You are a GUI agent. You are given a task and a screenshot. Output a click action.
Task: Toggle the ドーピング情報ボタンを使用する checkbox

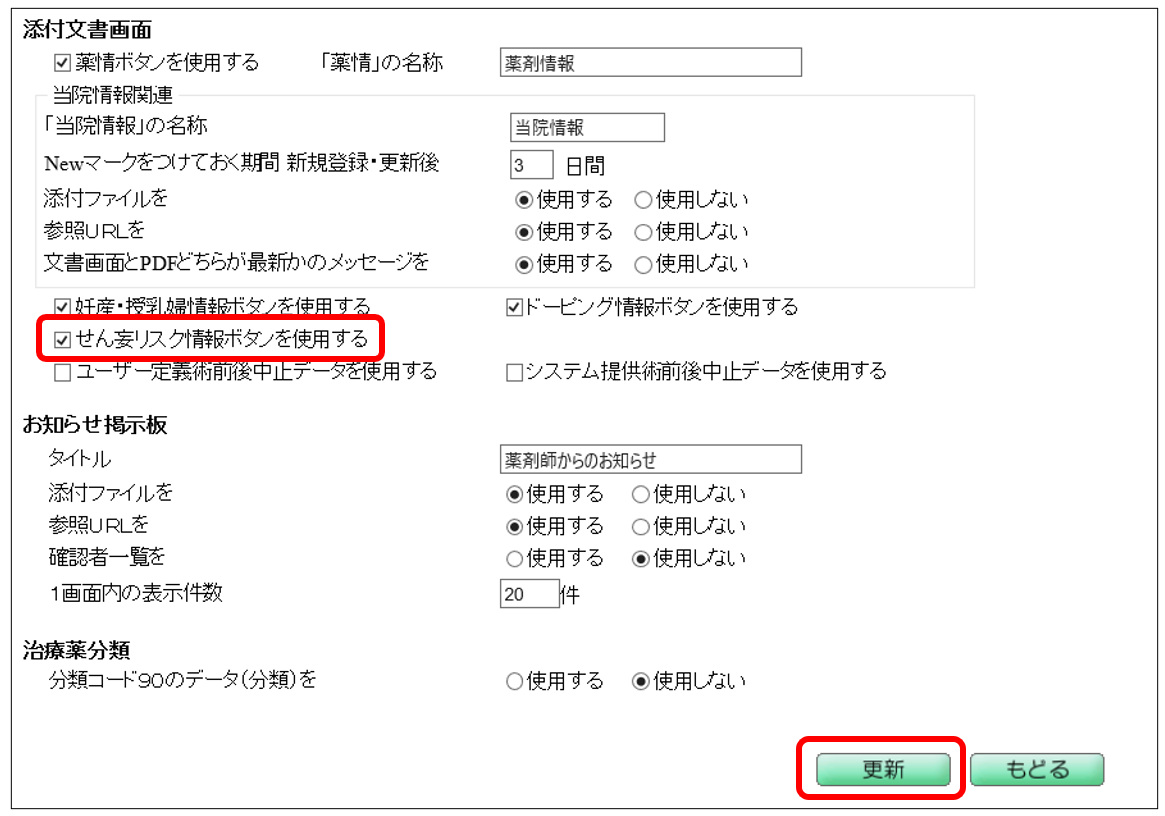tap(515, 307)
